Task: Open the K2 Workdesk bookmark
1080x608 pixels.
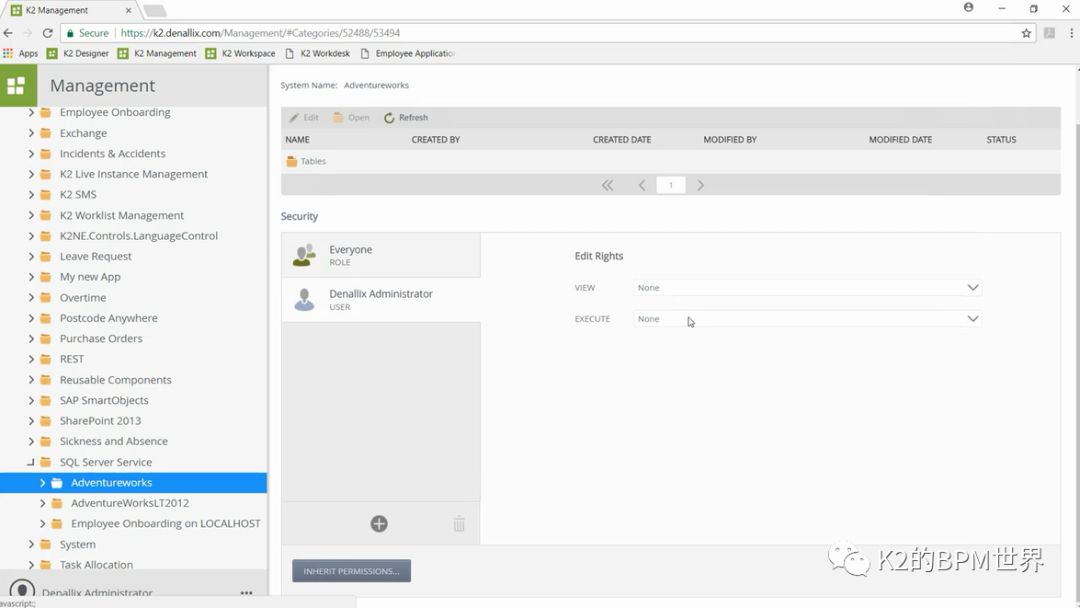Action: tap(318, 53)
